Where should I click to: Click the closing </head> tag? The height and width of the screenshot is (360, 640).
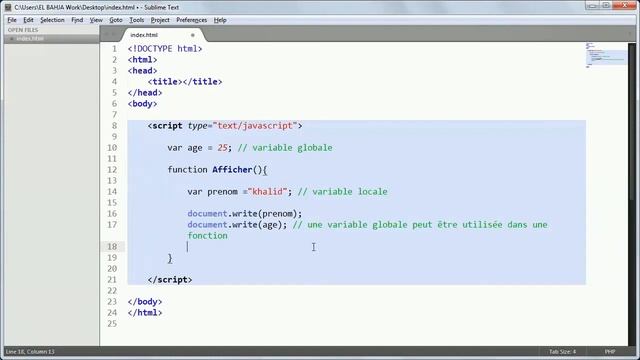[145, 93]
